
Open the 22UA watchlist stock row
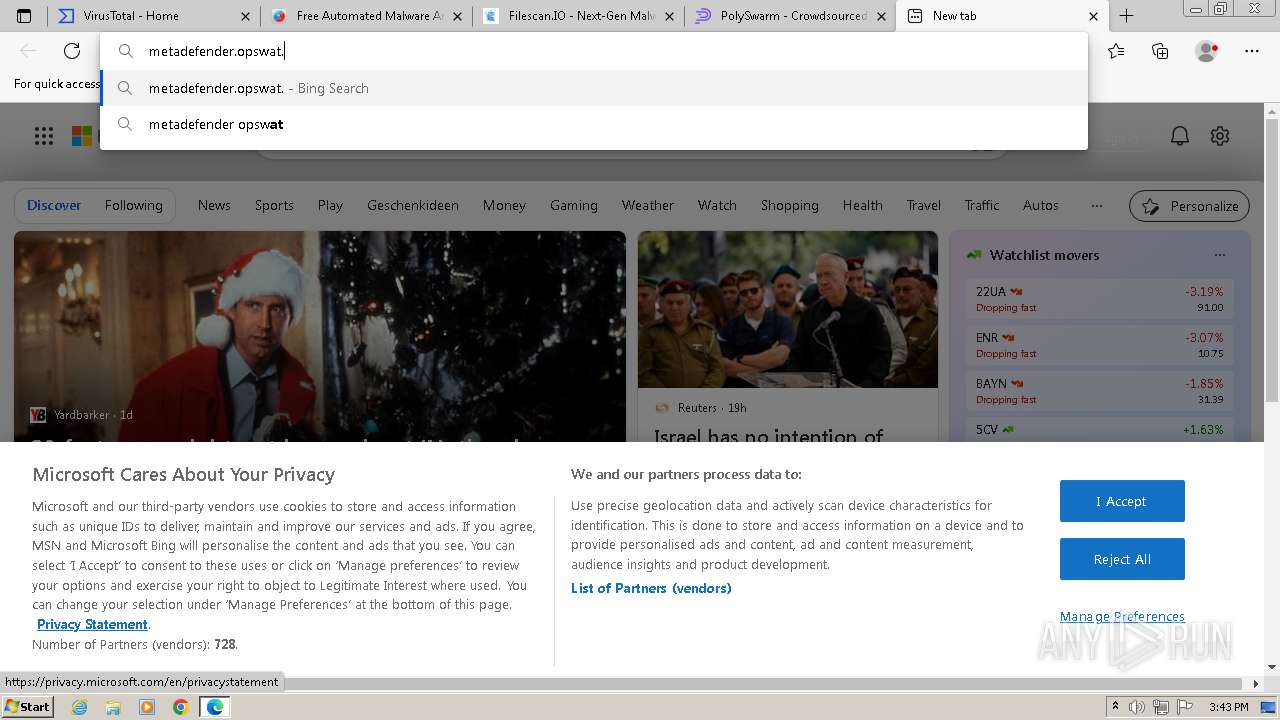(x=1100, y=298)
